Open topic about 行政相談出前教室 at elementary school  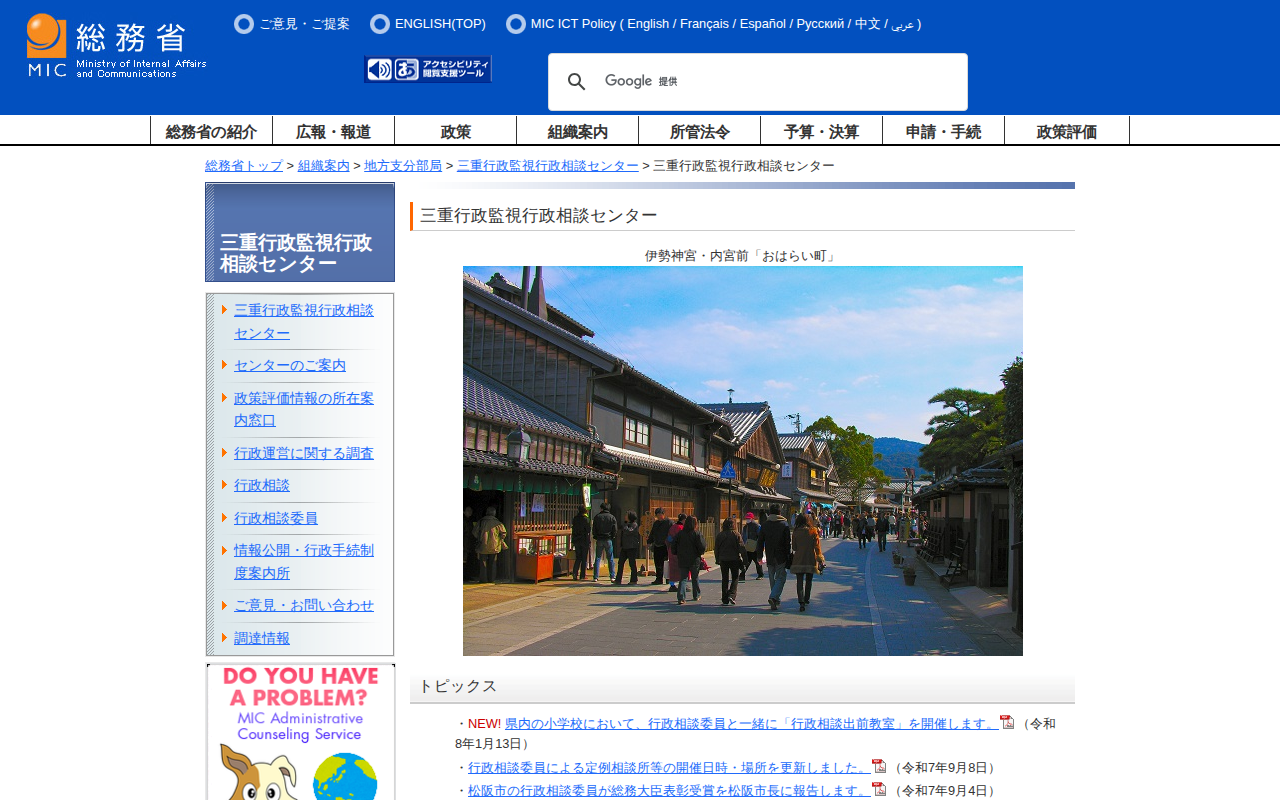[x=751, y=724]
